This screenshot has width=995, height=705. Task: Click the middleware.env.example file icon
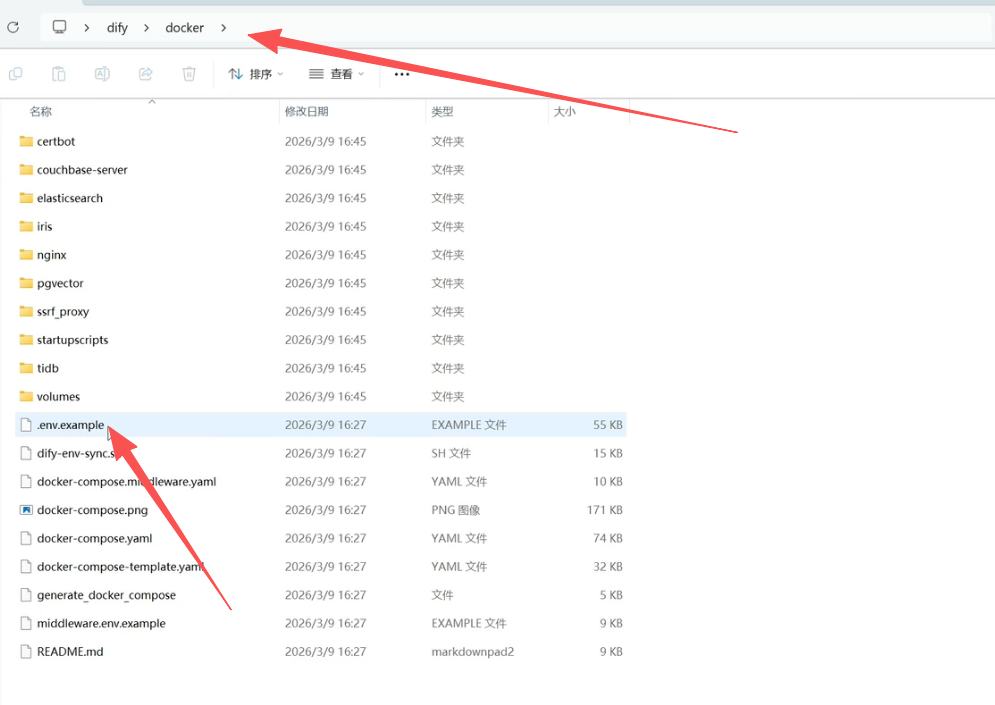[26, 623]
